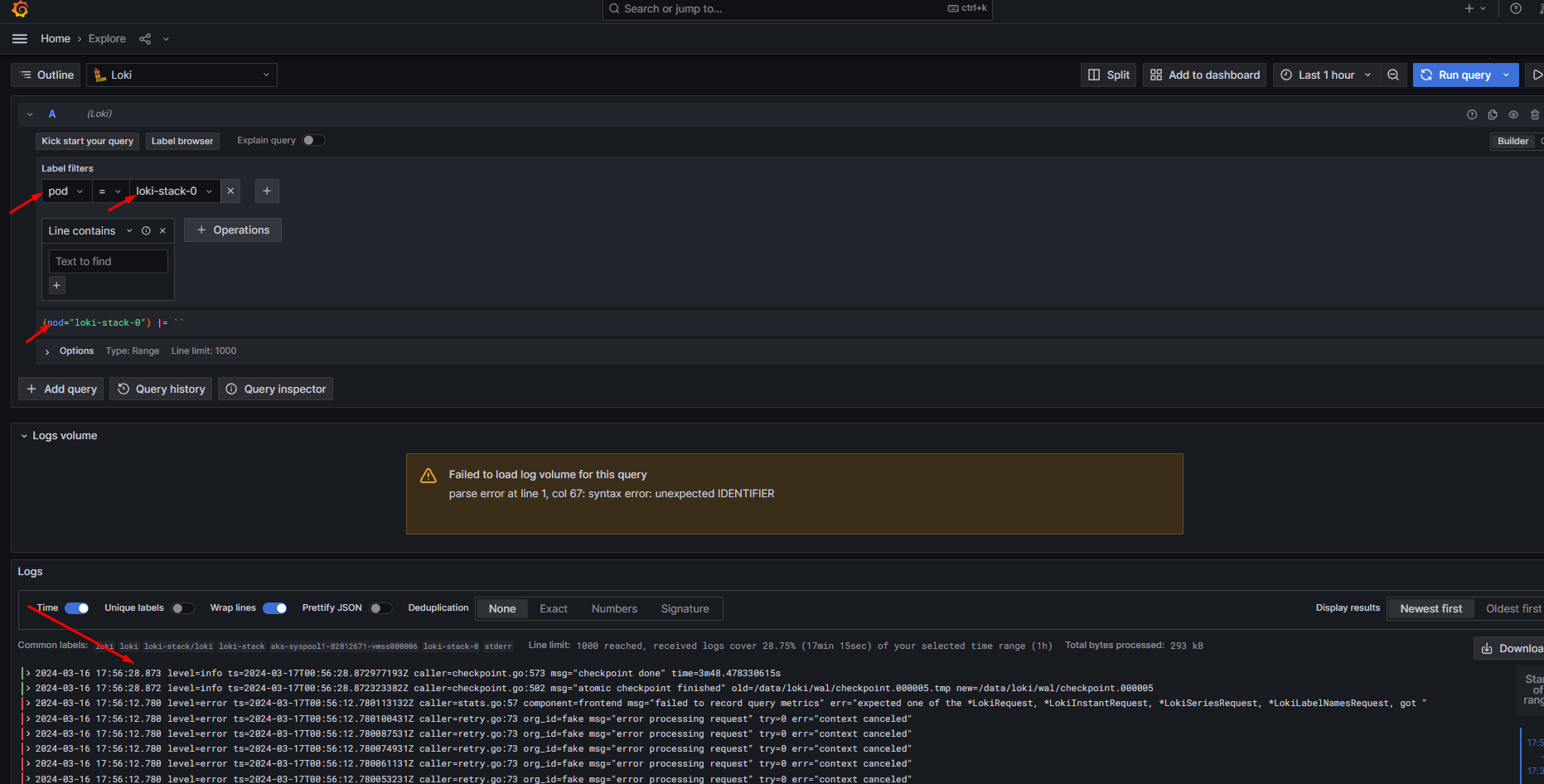Click Add query
Screen dimensions: 1544x784
[x=61, y=389]
